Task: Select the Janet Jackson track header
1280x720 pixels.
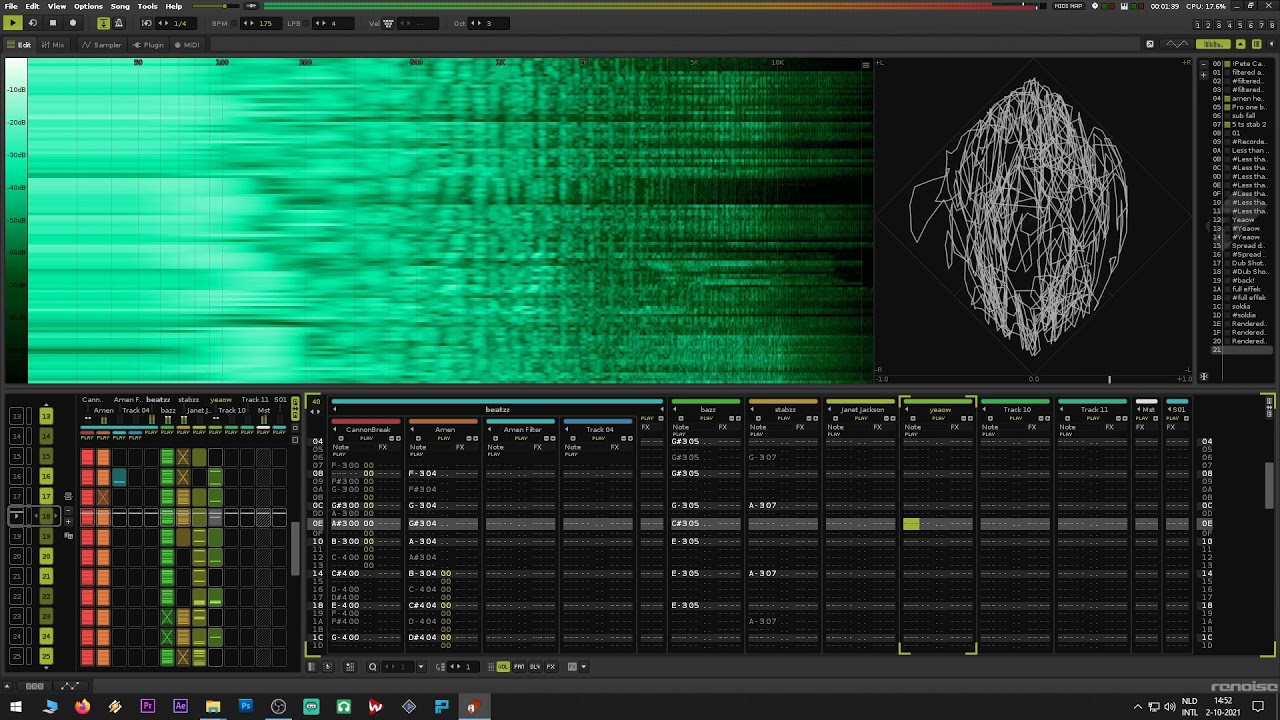Action: 861,409
